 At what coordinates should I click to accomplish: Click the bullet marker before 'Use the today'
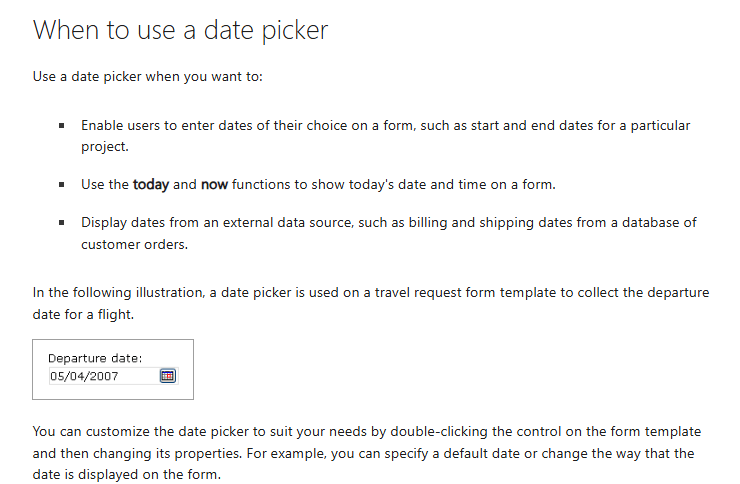[x=61, y=184]
